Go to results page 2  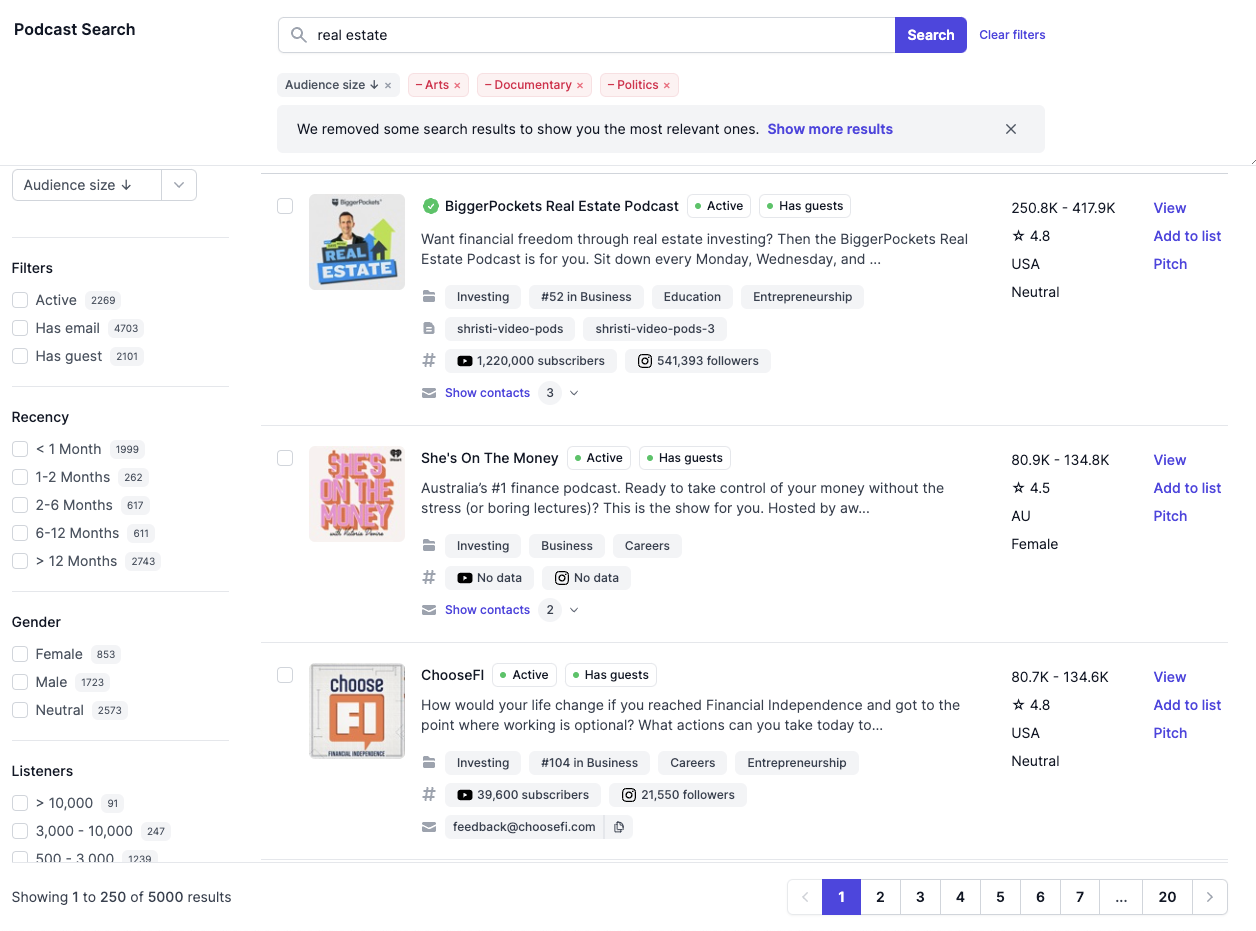tap(880, 897)
